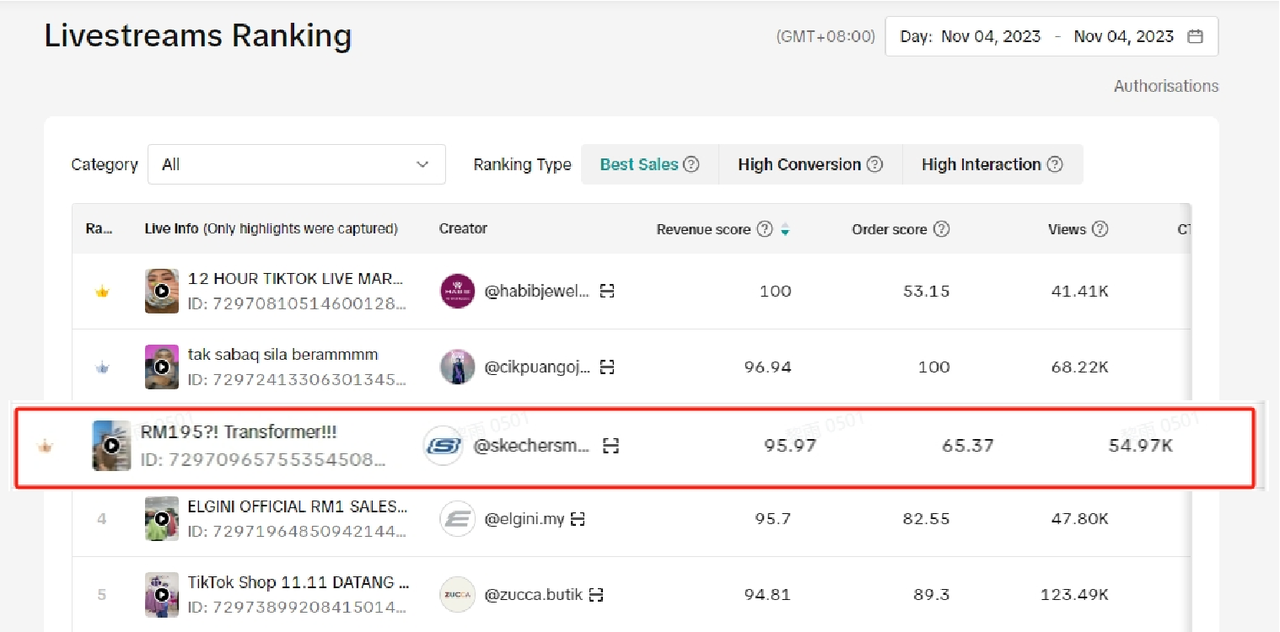This screenshot has width=1280, height=632.
Task: Click the Views column help icon
Action: pyautogui.click(x=1100, y=229)
